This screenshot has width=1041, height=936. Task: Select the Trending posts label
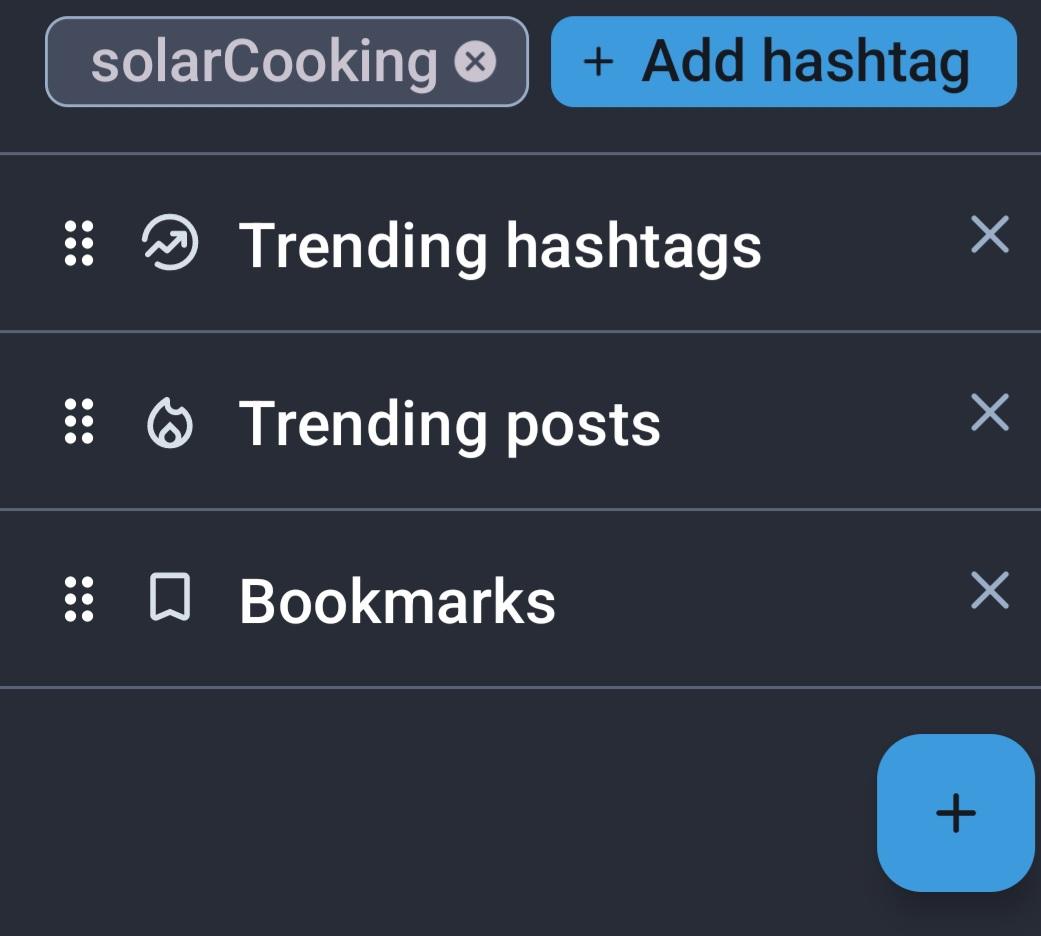[450, 423]
